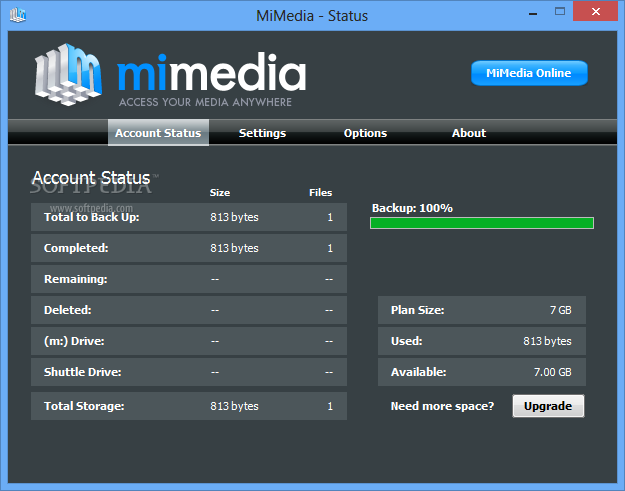625x491 pixels.
Task: Maximize the MiMedia Status window
Action: (560, 12)
